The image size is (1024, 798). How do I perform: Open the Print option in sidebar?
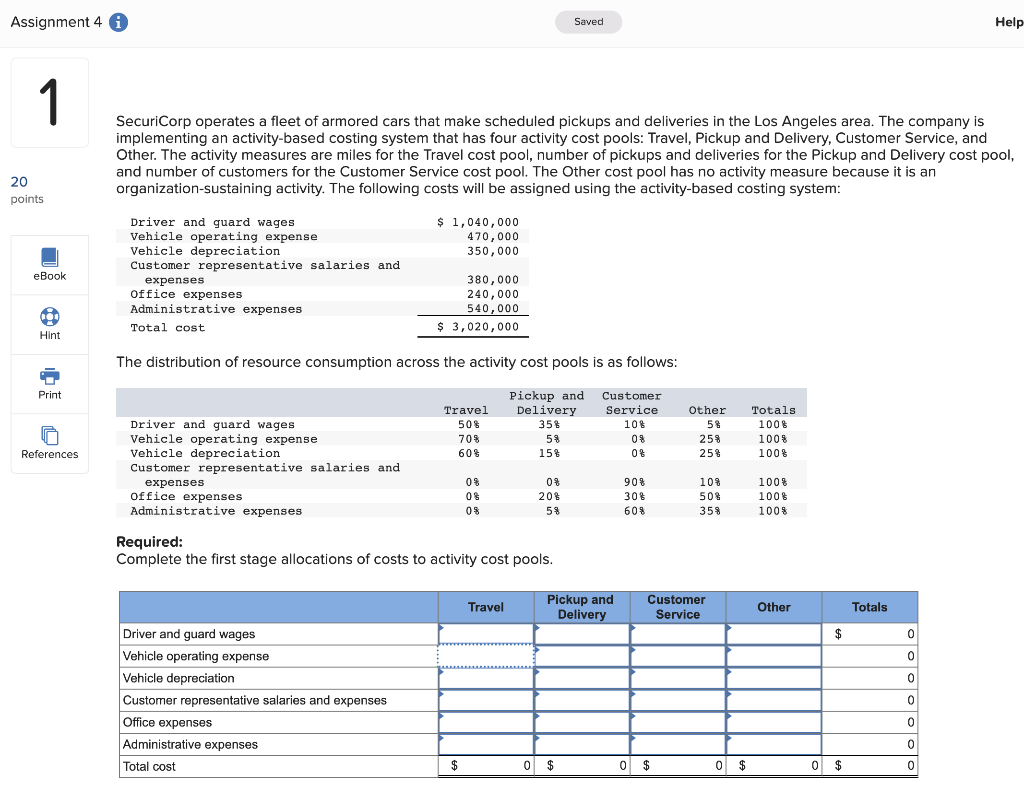pos(49,383)
